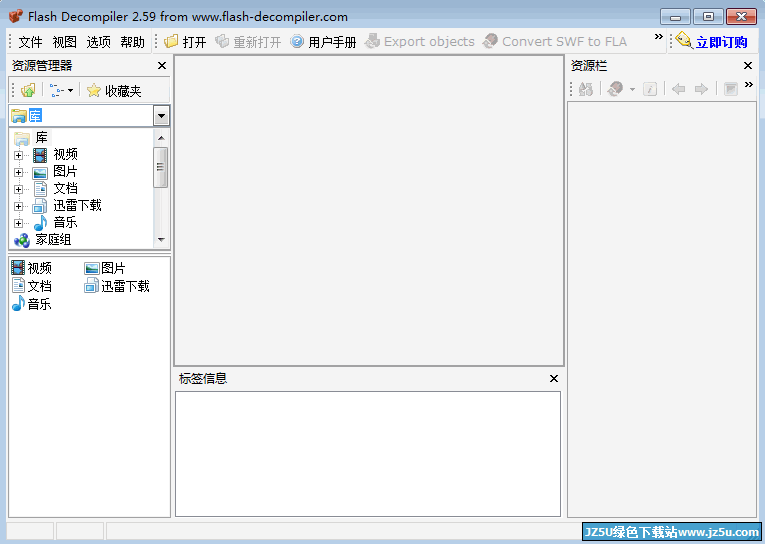Close the 资源栏 panel
Image resolution: width=765 pixels, height=544 pixels.
(747, 65)
